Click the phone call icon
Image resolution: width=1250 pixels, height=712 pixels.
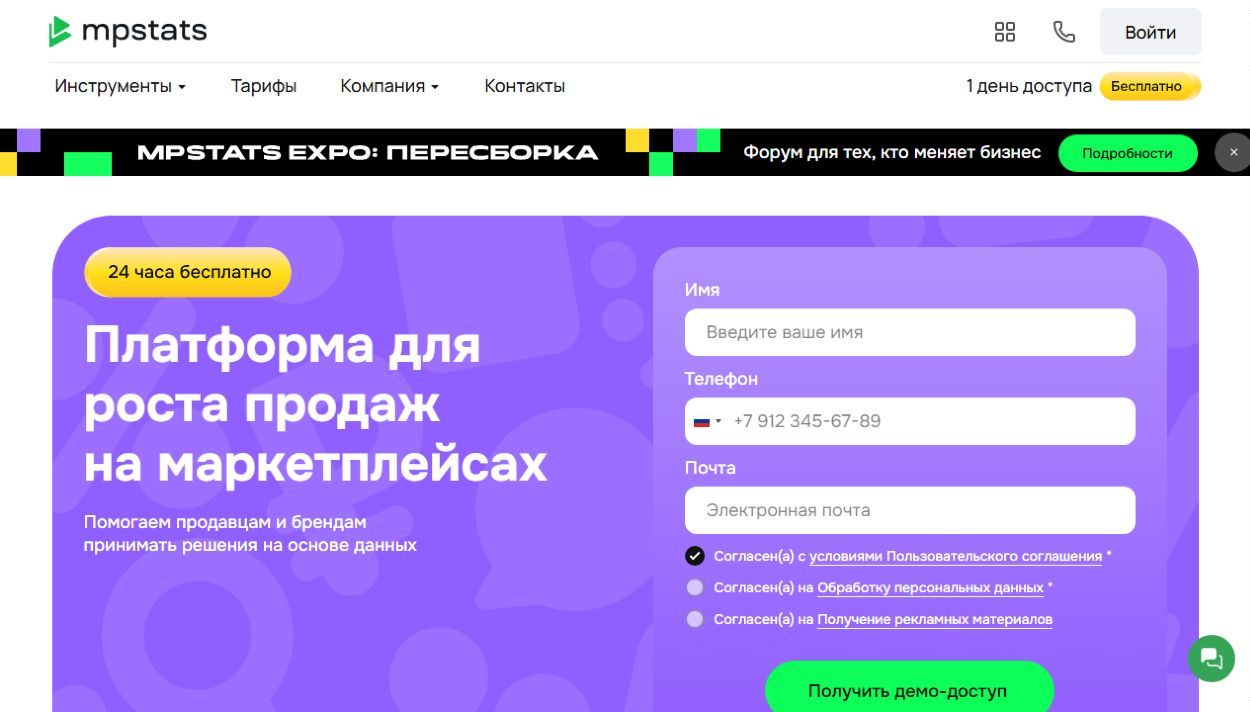[1064, 32]
